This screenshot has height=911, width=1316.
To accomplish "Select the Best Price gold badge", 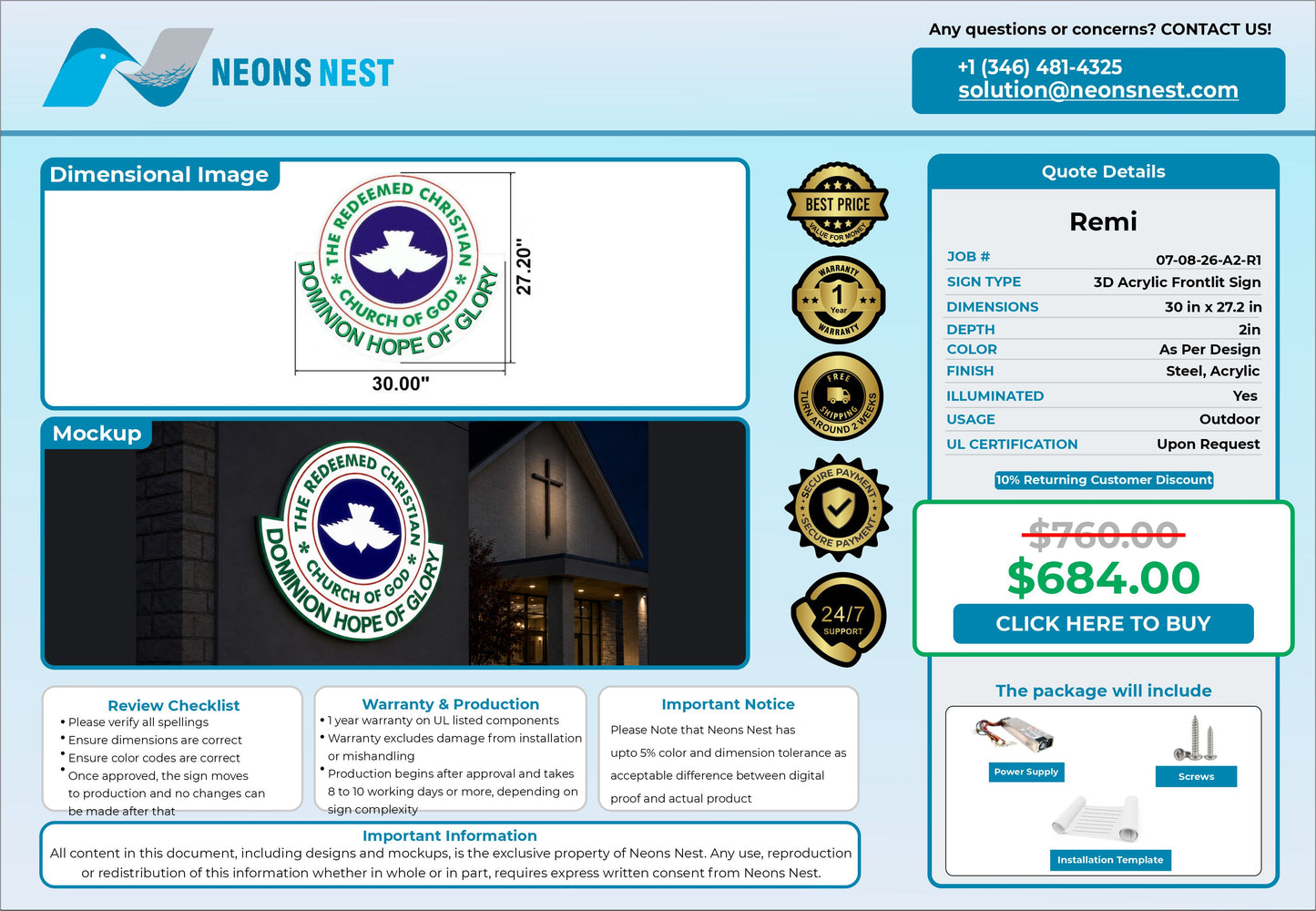I will [838, 205].
